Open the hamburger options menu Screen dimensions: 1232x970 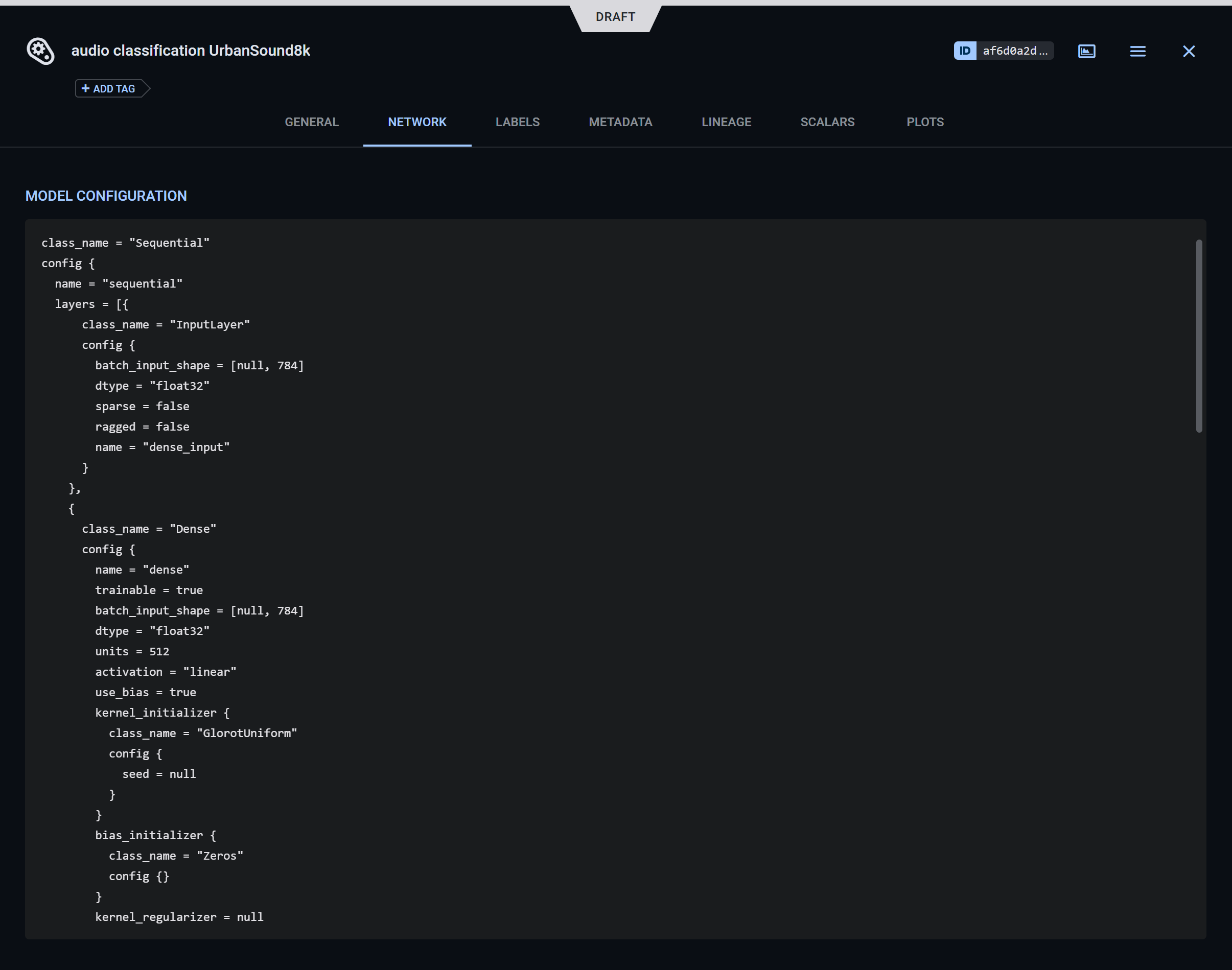click(1137, 51)
